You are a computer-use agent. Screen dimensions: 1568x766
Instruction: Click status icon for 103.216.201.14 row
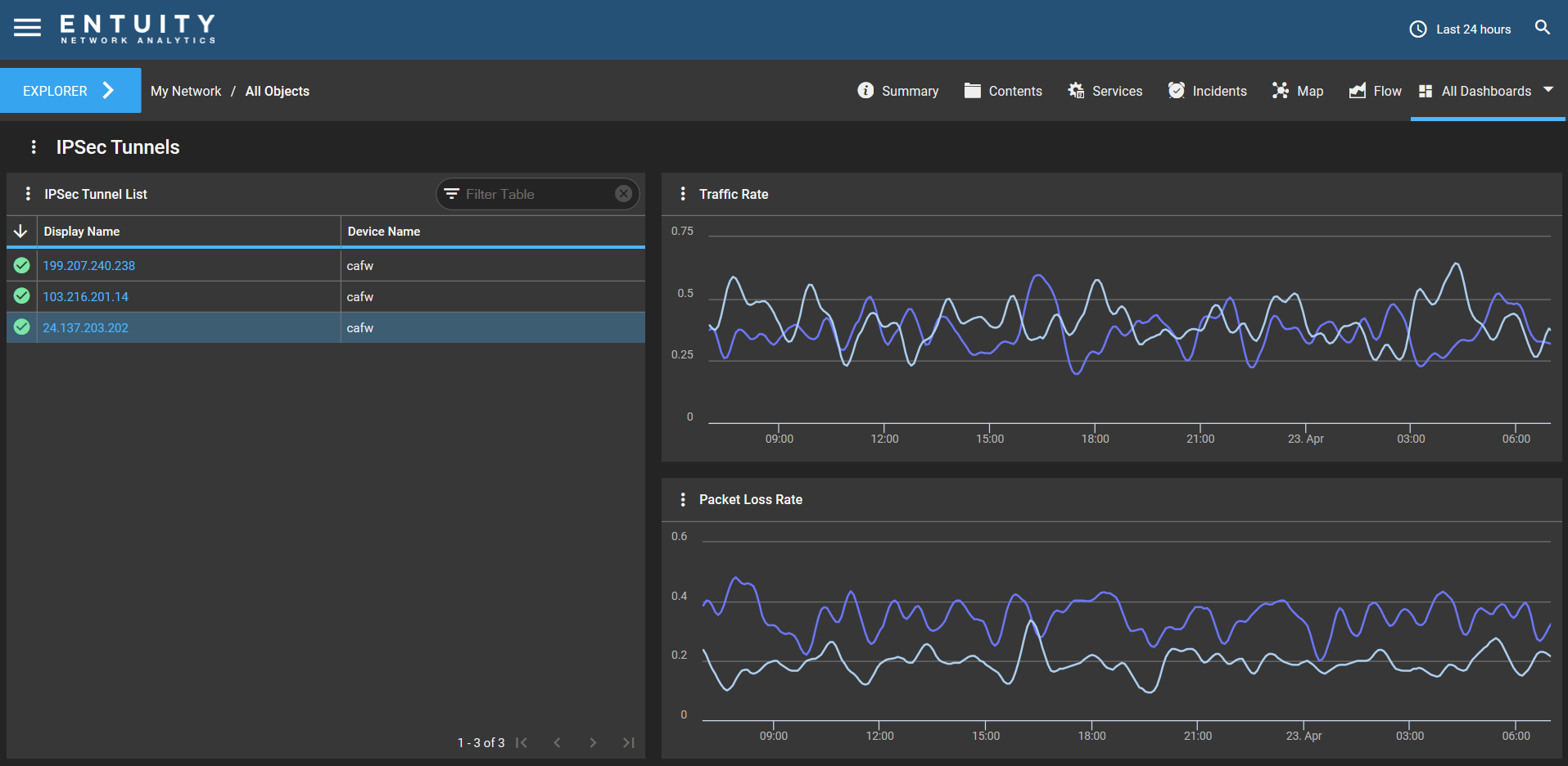[22, 296]
